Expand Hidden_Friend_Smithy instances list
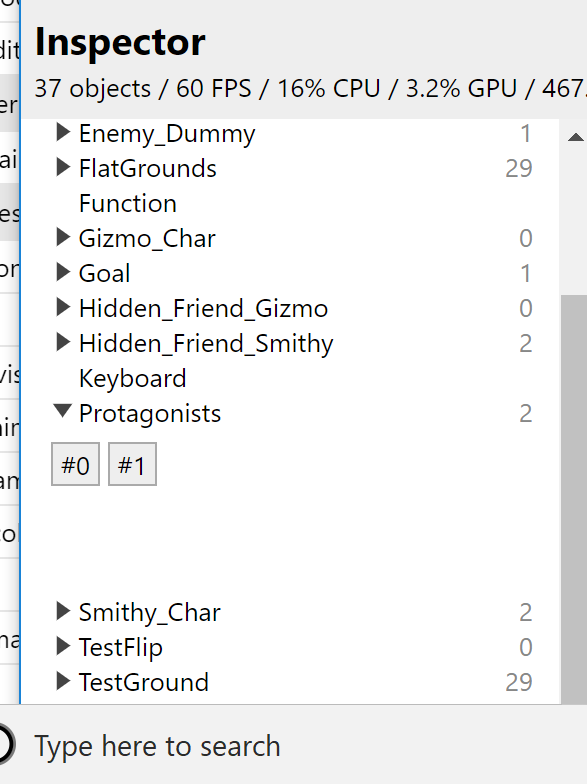The height and width of the screenshot is (784, 587). tap(63, 342)
